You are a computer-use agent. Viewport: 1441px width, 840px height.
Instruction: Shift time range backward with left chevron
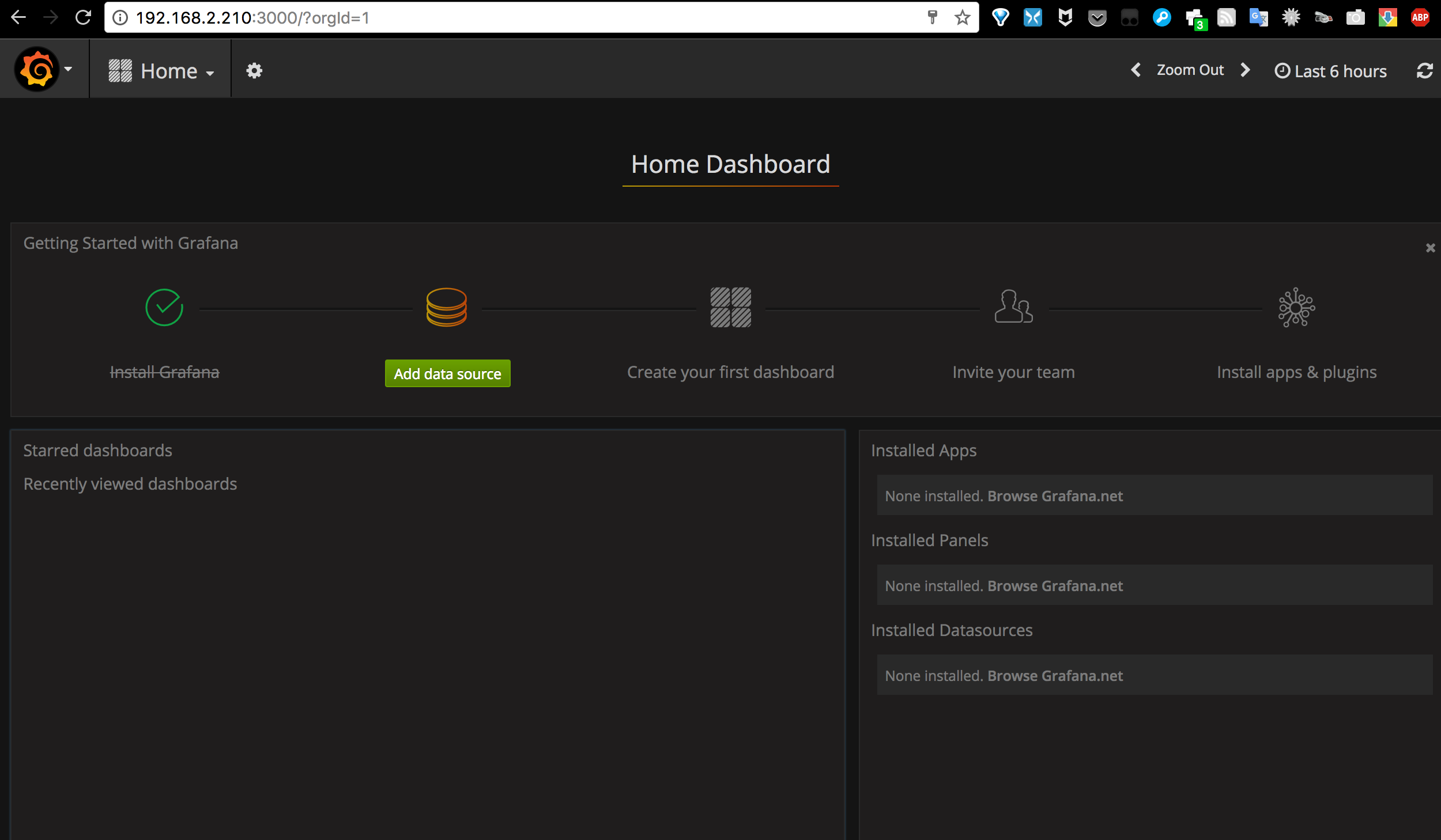[1136, 70]
